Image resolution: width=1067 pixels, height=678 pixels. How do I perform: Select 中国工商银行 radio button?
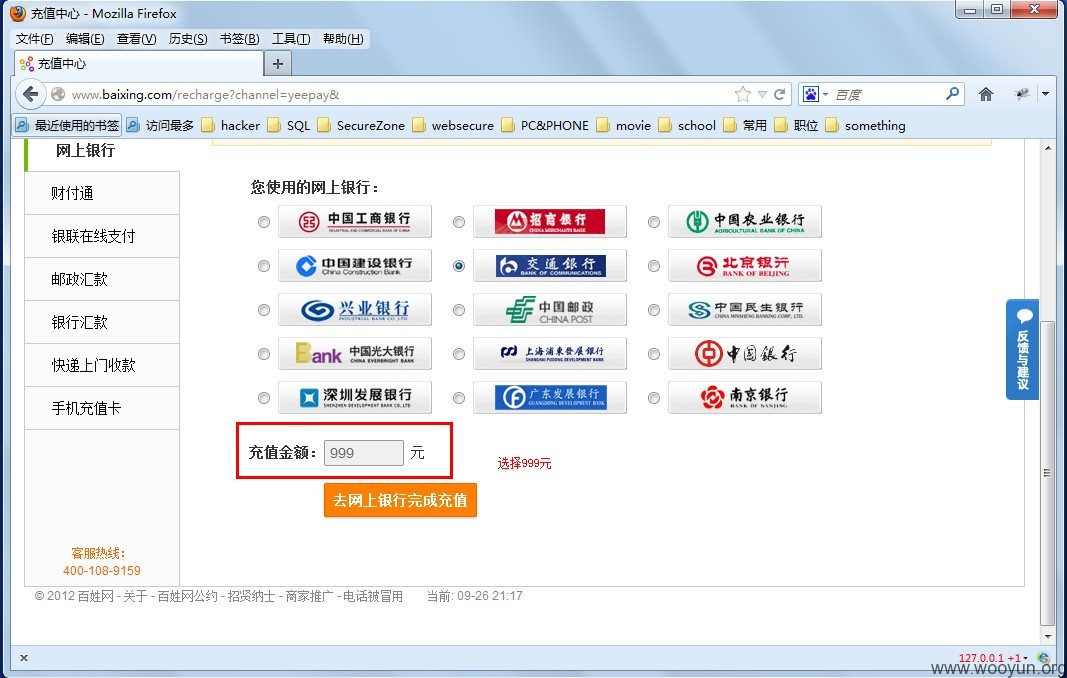click(x=264, y=222)
